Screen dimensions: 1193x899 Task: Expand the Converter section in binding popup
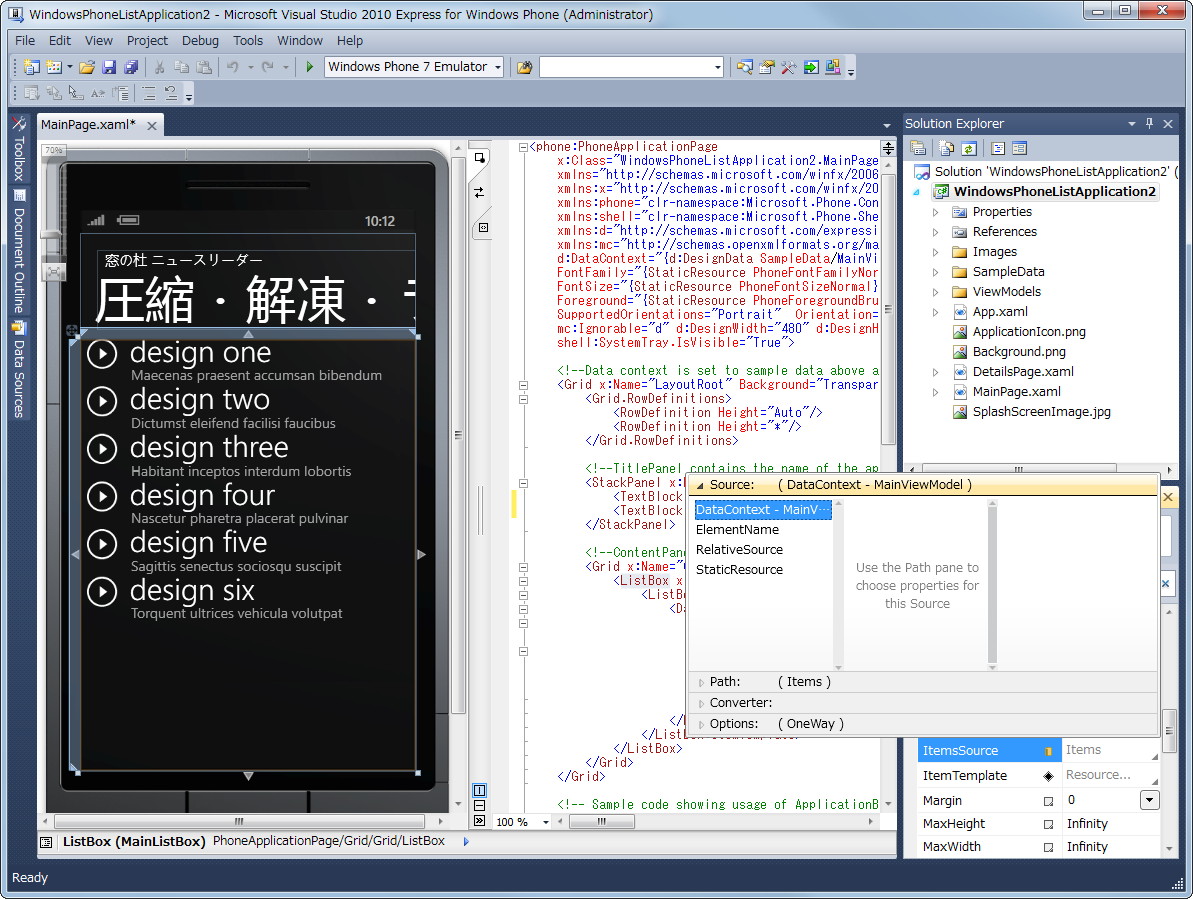tap(701, 704)
